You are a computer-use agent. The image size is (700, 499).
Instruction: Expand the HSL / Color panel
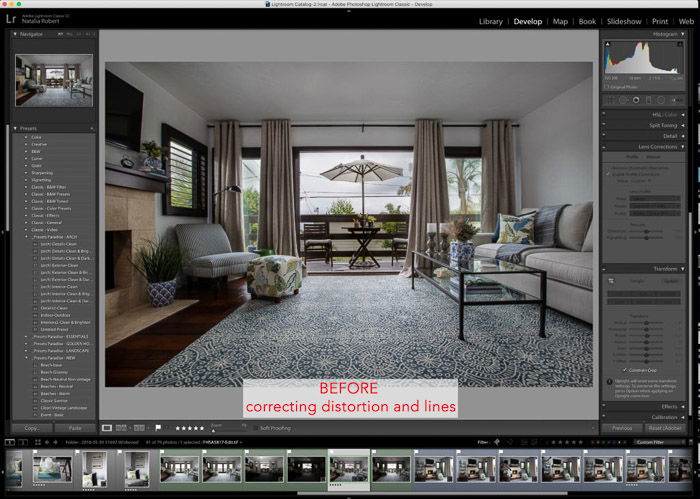pos(683,115)
